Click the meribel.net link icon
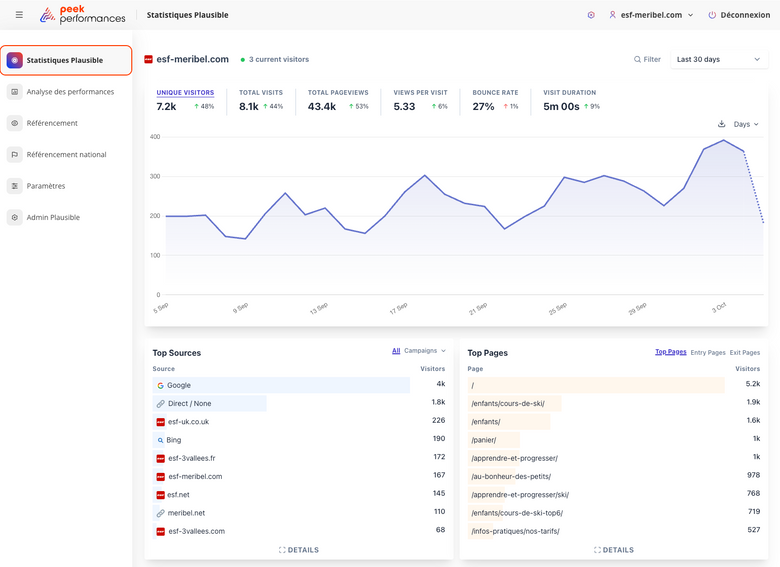Viewport: 780px width, 567px height. 160,513
